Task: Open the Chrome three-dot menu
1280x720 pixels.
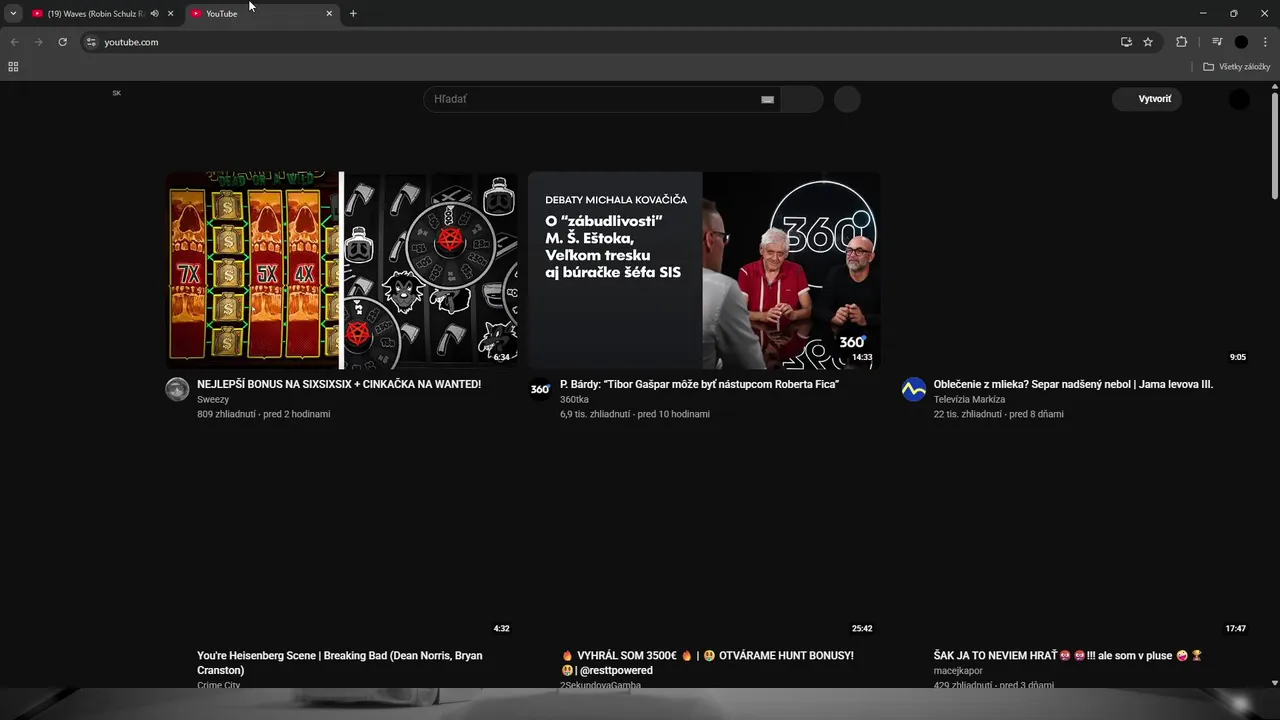Action: tap(1266, 42)
